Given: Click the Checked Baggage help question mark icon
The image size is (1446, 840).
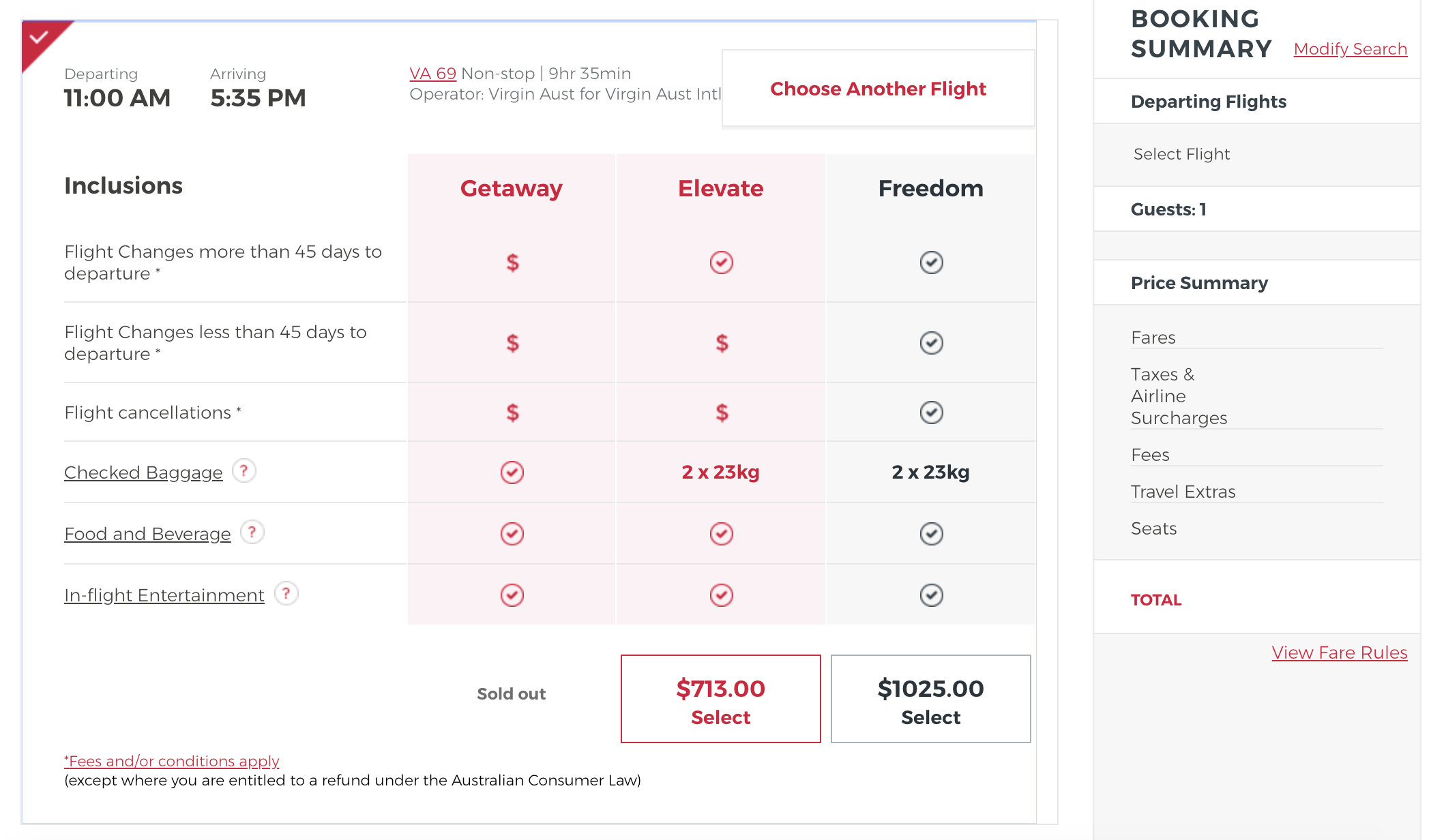Looking at the screenshot, I should [244, 470].
